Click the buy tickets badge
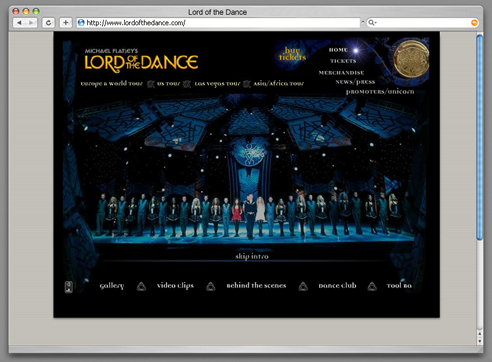492x362 pixels. 292,54
